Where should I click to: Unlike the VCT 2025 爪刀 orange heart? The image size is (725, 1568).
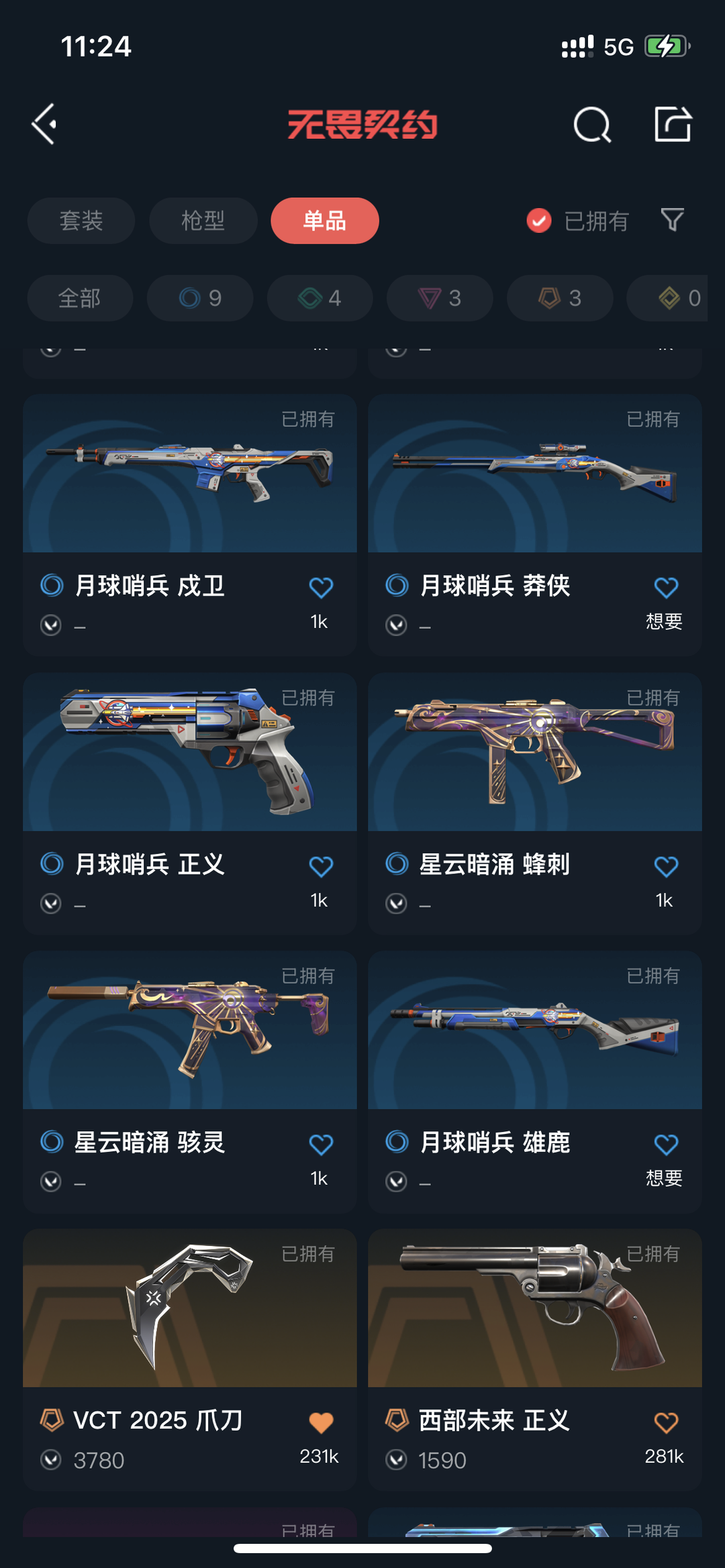321,1422
